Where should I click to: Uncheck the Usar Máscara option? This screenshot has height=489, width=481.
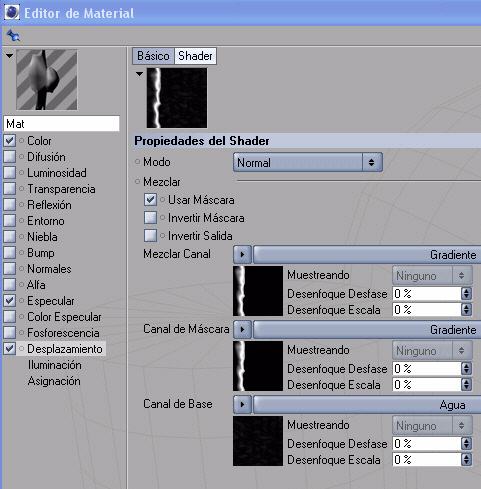point(150,199)
